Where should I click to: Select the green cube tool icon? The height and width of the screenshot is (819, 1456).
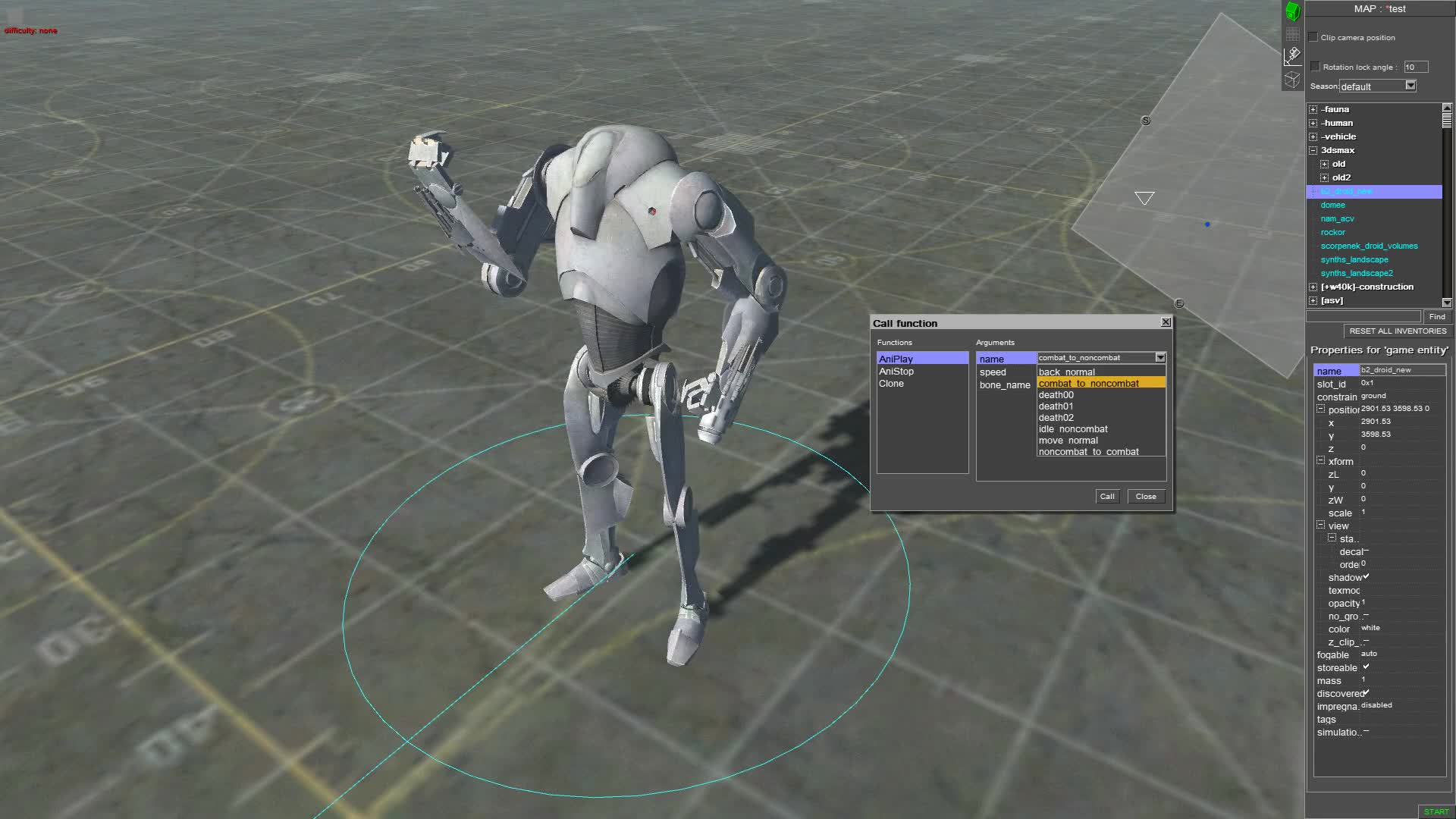tap(1291, 11)
